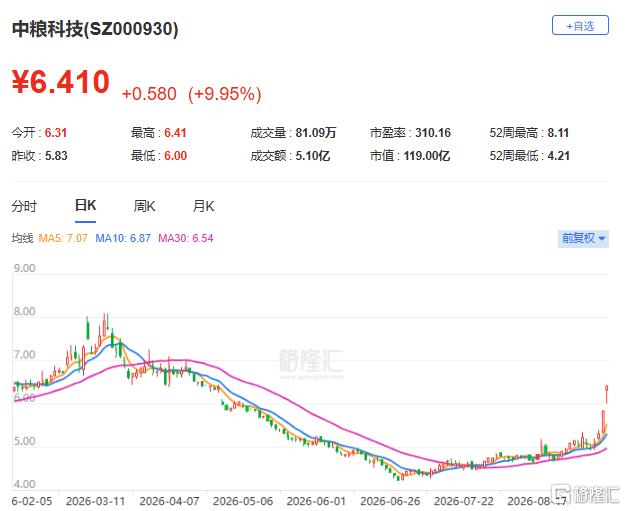This screenshot has width=626, height=511.
Task: Open the 周K chart tab
Action: [144, 206]
